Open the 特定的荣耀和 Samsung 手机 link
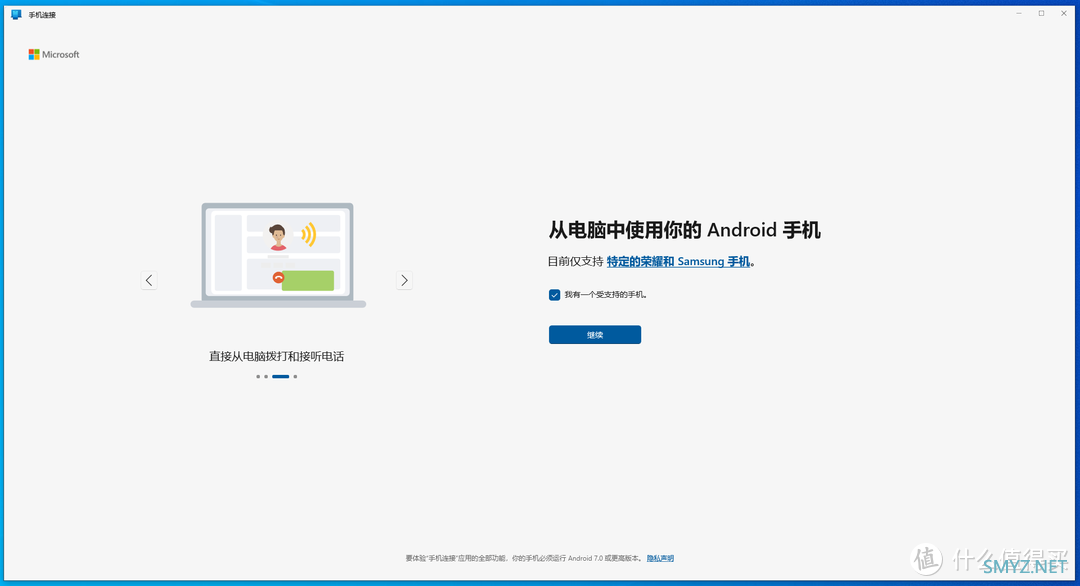 click(678, 262)
